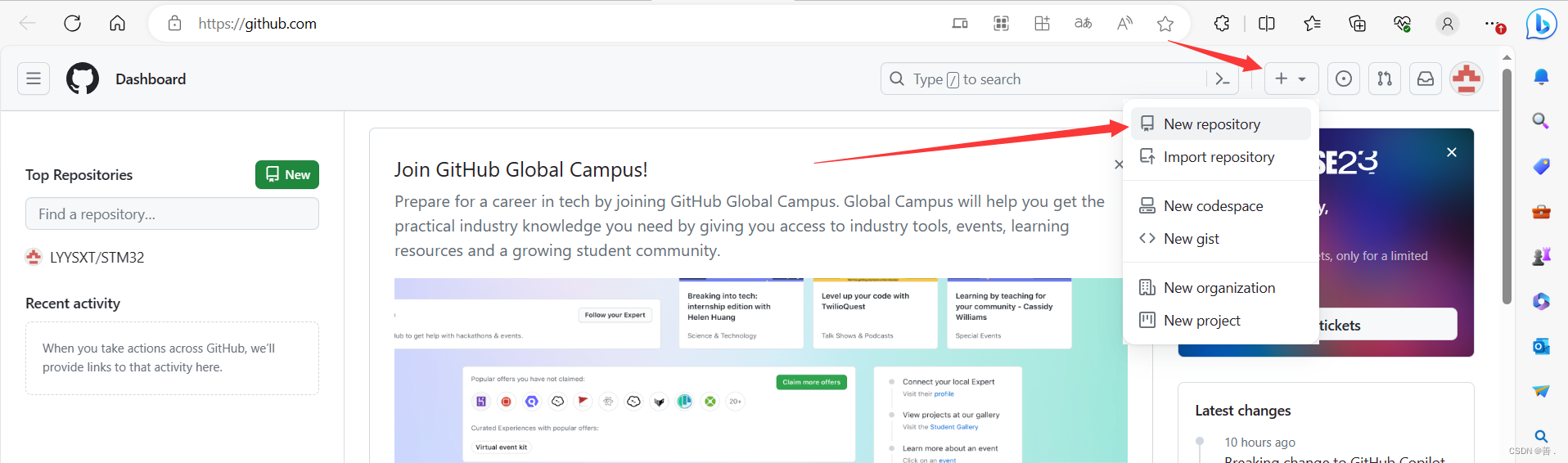This screenshot has width=1568, height=463.
Task: Choose New gist menu item
Action: pos(1221,239)
